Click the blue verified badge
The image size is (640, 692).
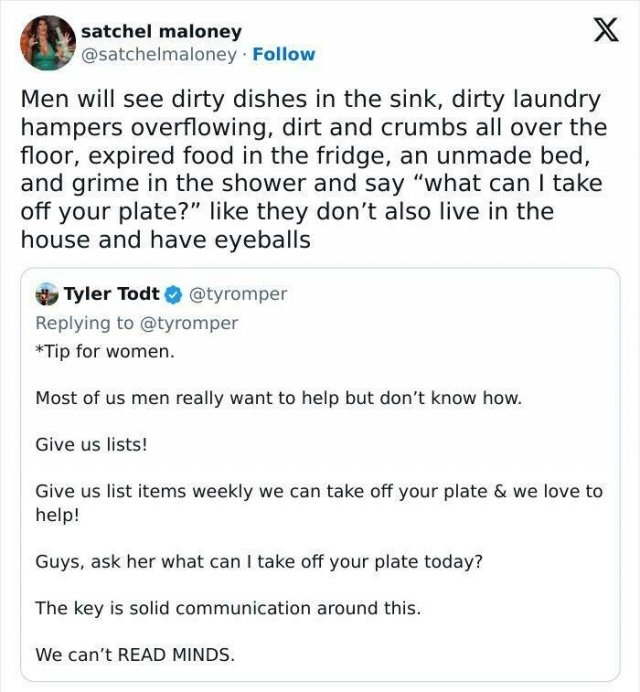click(172, 294)
